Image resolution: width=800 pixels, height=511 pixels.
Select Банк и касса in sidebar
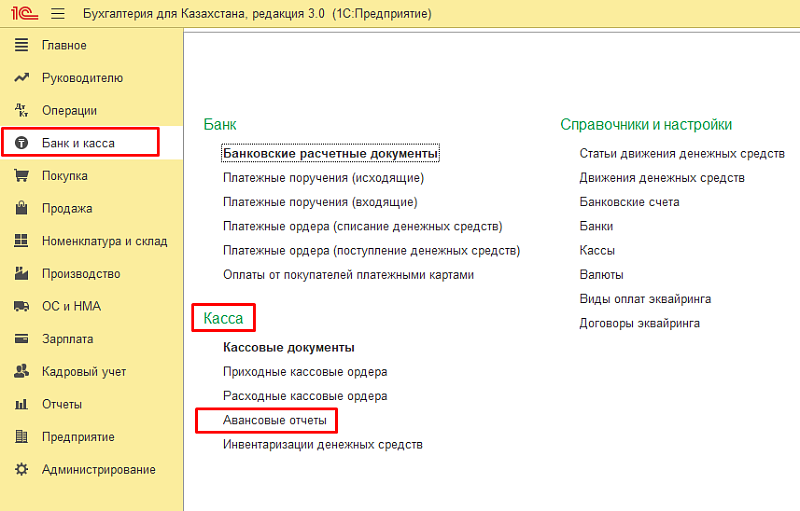coord(78,143)
